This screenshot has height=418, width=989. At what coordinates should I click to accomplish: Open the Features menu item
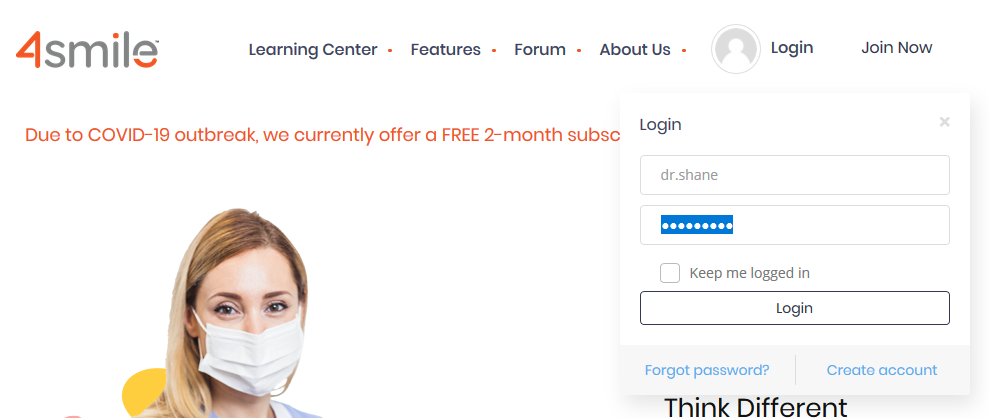pos(445,50)
